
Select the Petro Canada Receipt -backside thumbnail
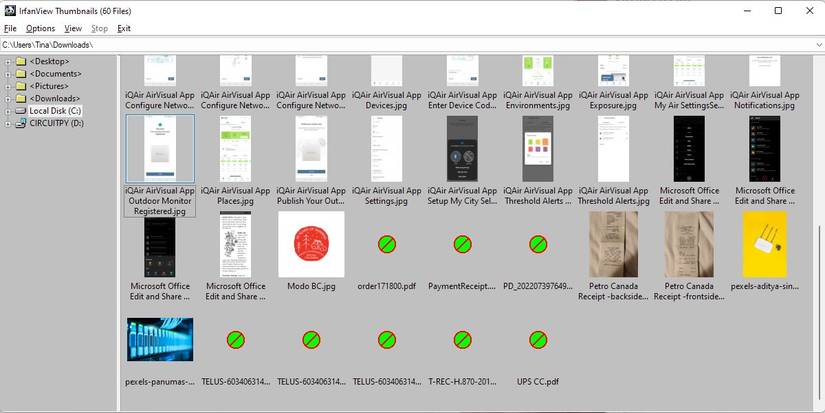613,244
